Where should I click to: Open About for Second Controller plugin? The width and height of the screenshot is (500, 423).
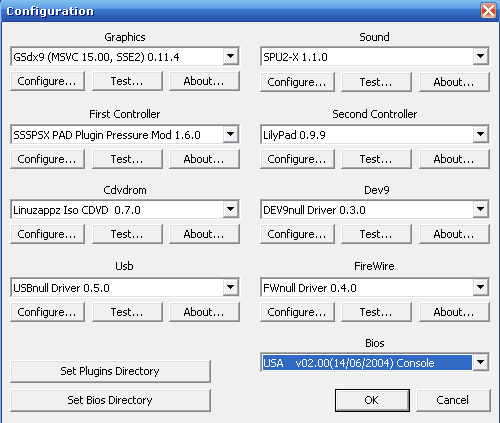click(454, 159)
